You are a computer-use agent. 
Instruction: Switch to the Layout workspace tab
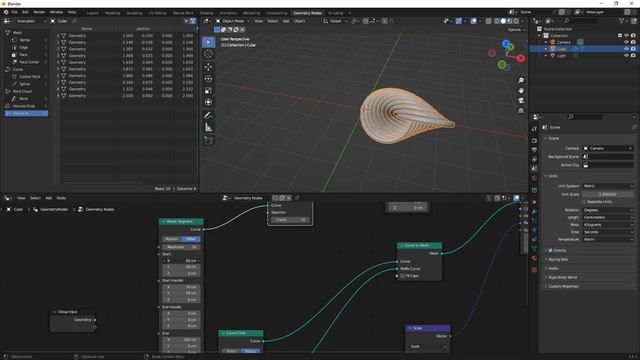(x=93, y=13)
